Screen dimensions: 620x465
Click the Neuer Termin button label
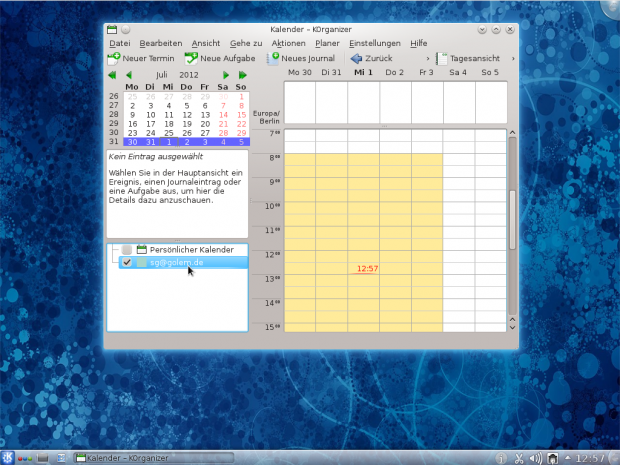pyautogui.click(x=148, y=59)
